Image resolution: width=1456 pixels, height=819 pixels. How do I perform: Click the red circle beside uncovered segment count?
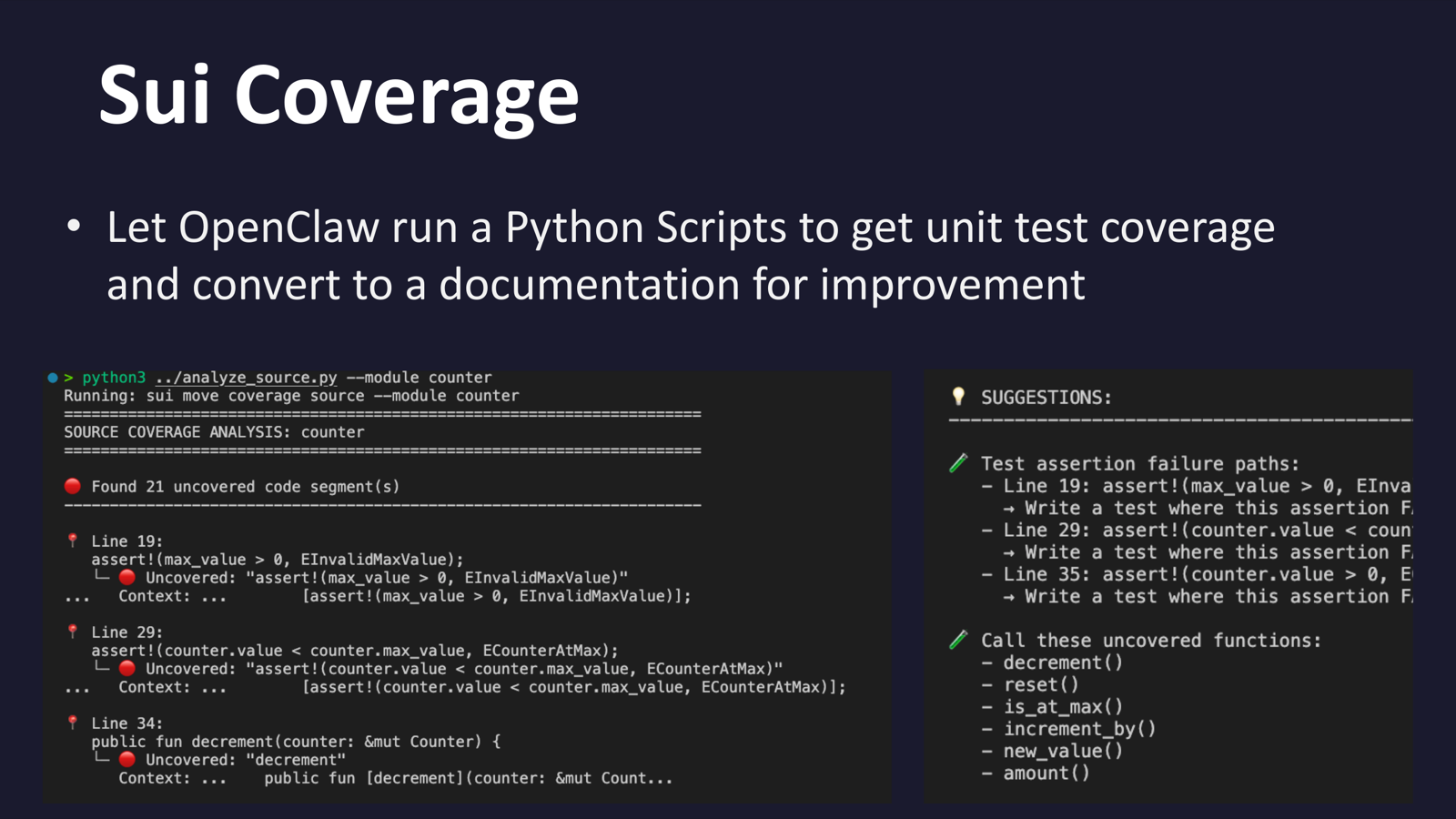point(74,486)
